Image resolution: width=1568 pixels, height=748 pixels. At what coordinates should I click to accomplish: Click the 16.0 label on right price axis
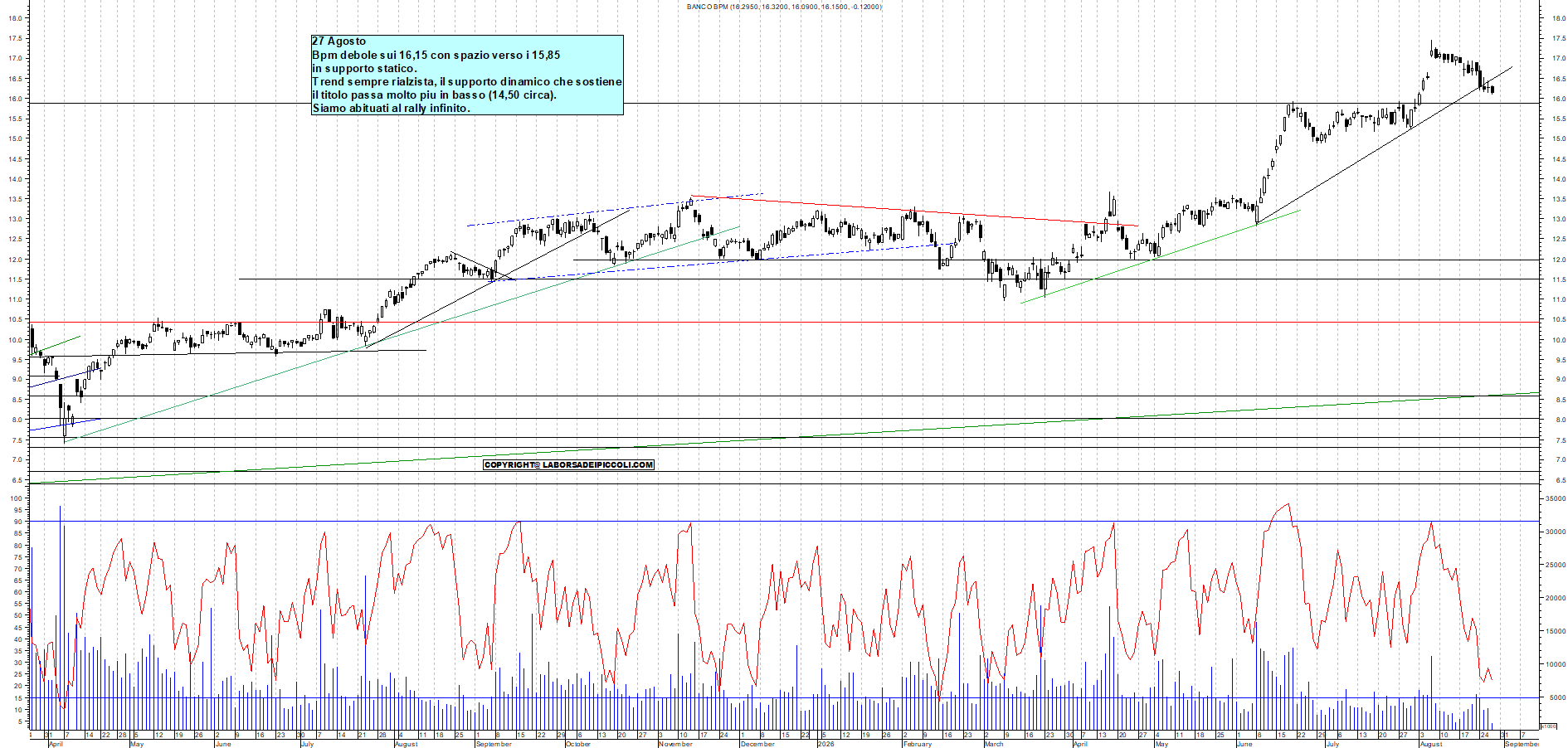(x=1559, y=99)
